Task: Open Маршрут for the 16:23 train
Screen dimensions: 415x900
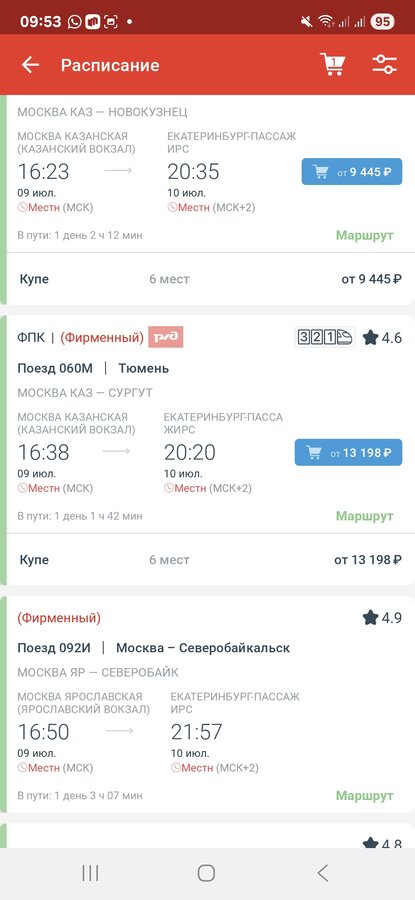Action: [364, 235]
